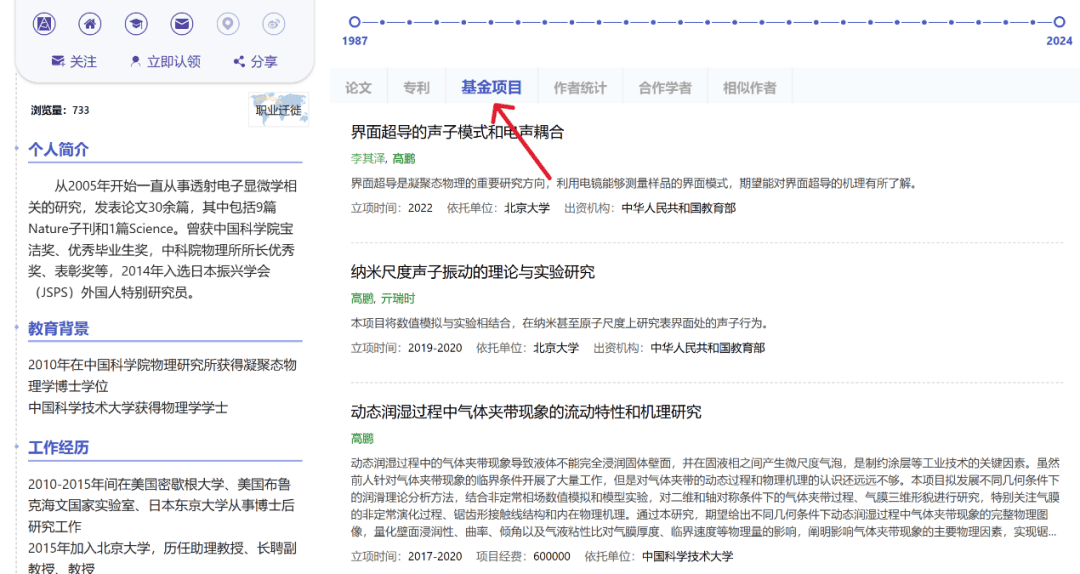Open the 作者统计 tab
Image resolution: width=1080 pixels, height=574 pixels.
(580, 88)
